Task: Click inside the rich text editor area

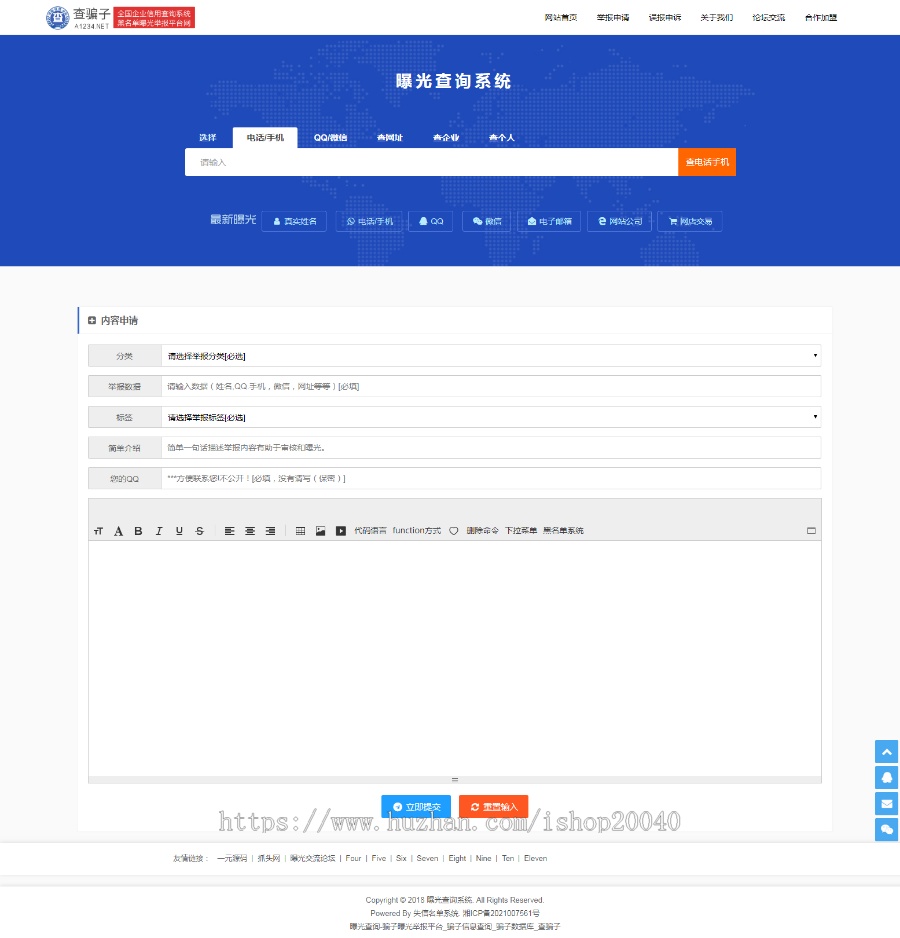Action: point(455,658)
